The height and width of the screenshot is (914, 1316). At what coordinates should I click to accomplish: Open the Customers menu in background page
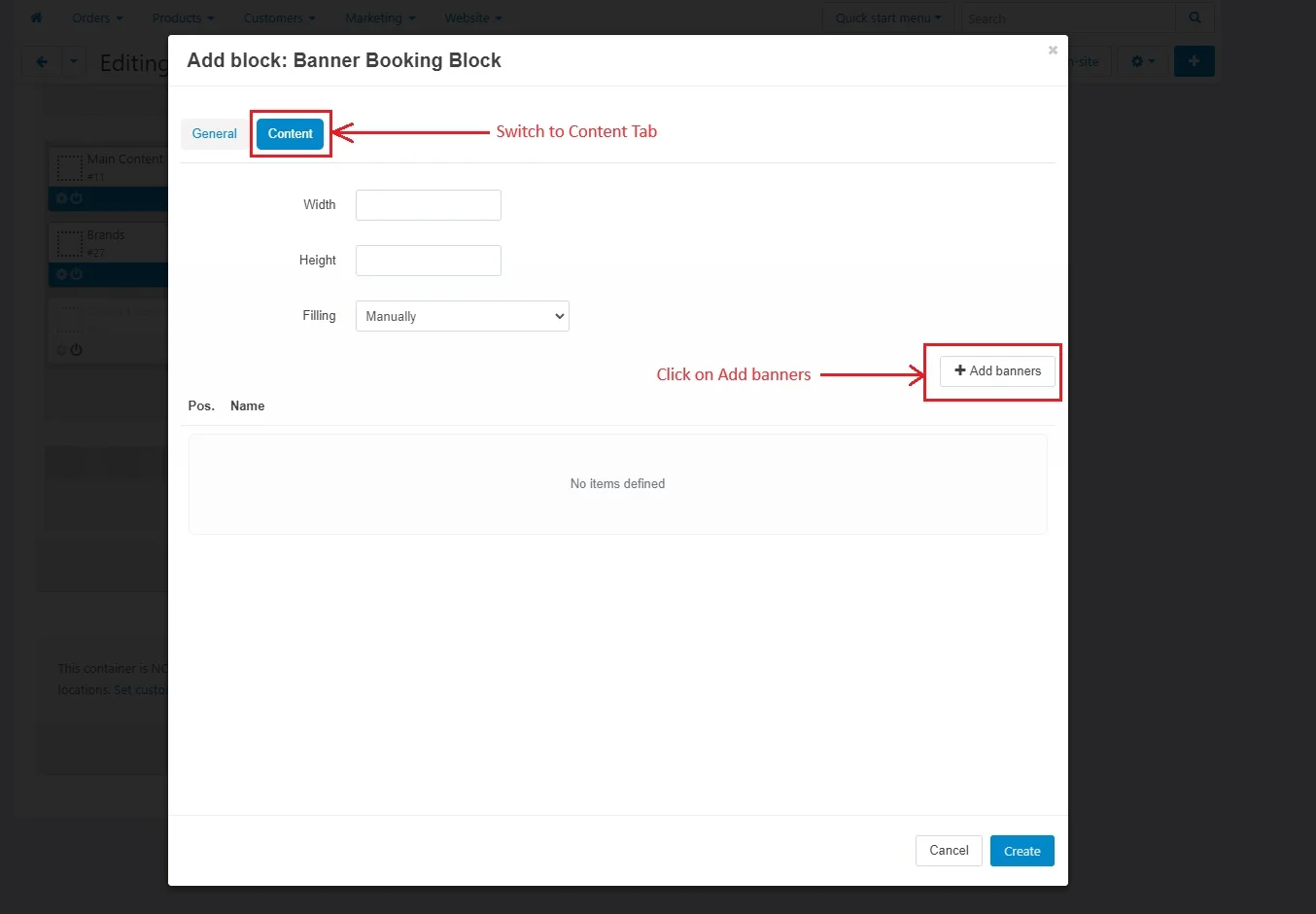click(279, 18)
